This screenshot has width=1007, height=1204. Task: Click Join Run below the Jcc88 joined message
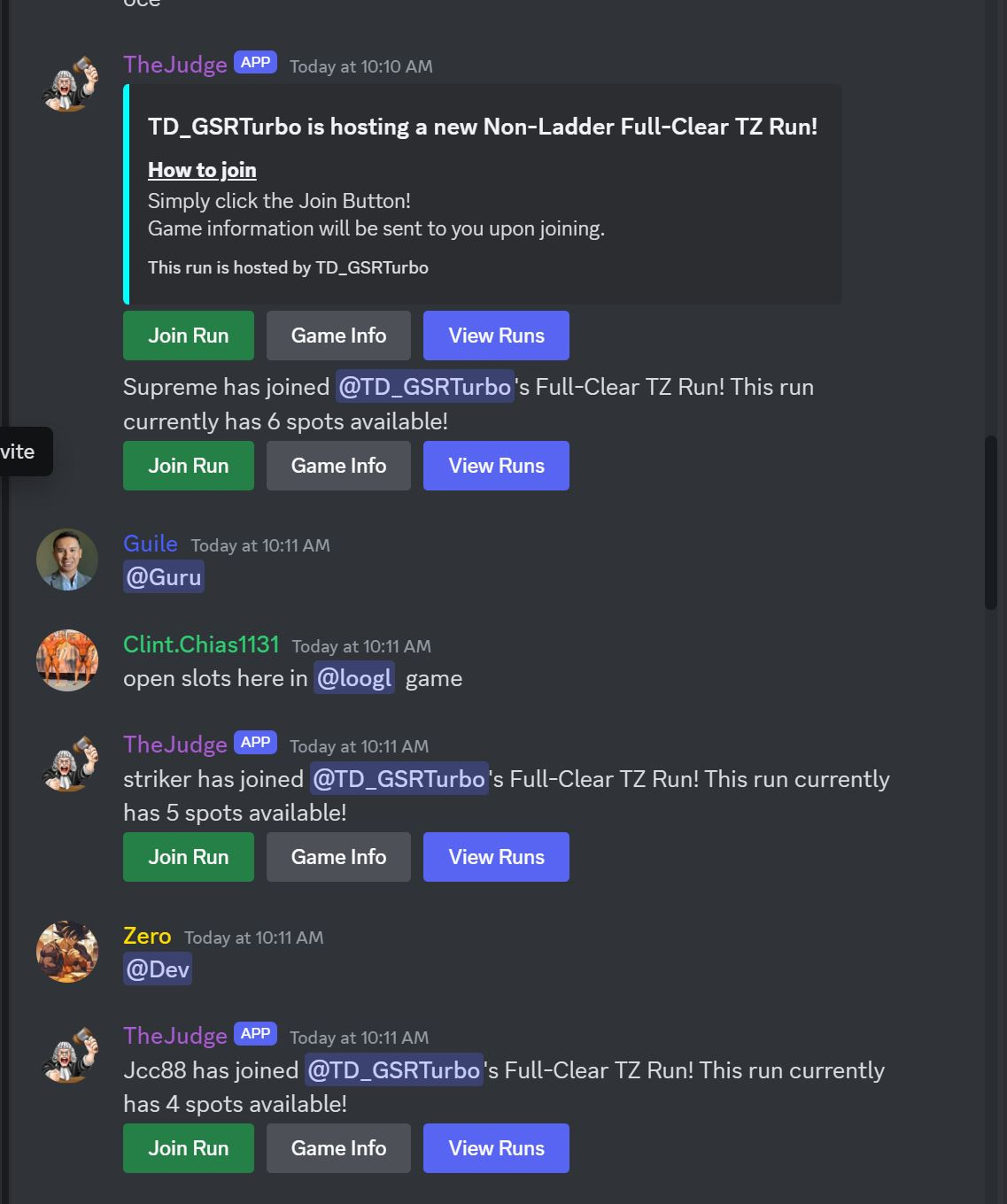[x=189, y=1148]
